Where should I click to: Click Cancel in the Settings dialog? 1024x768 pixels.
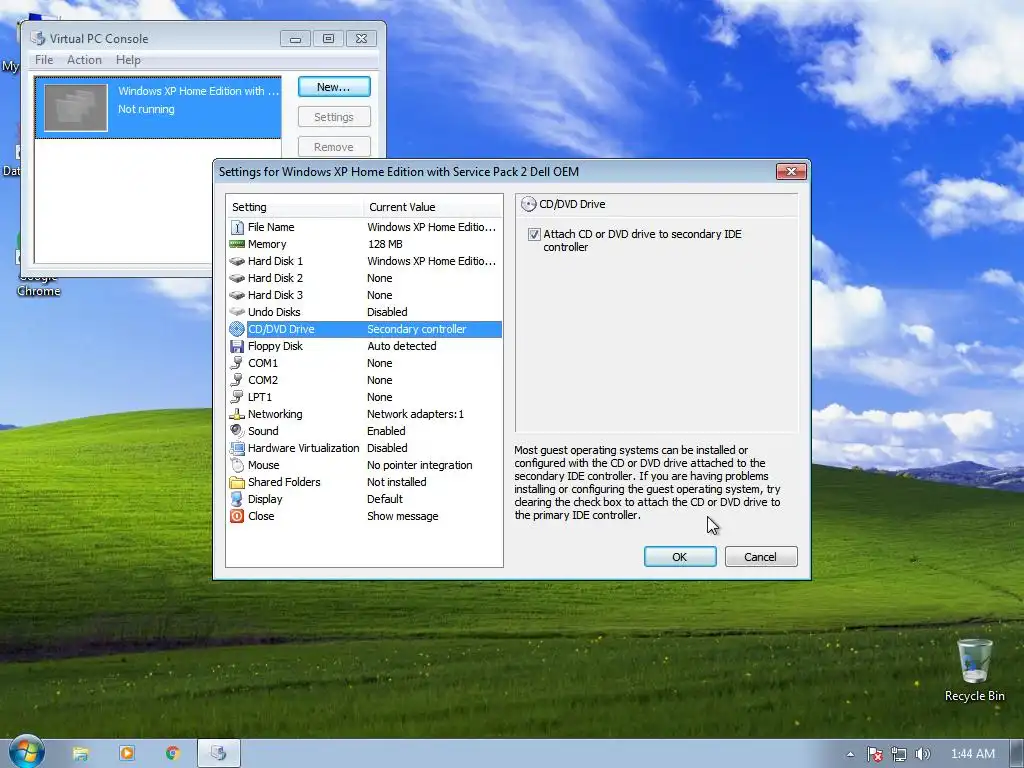tap(761, 556)
